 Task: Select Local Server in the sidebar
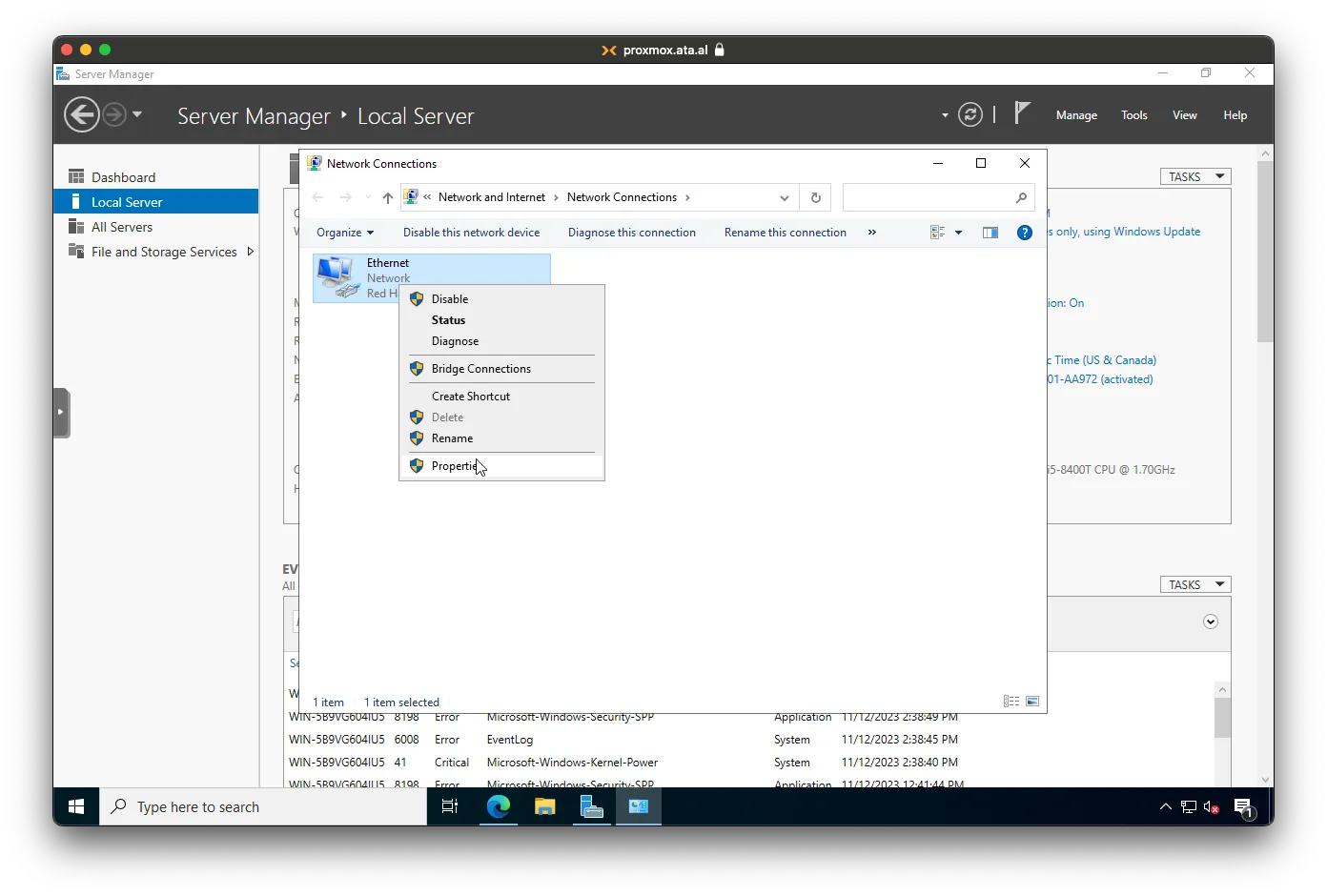(x=156, y=202)
